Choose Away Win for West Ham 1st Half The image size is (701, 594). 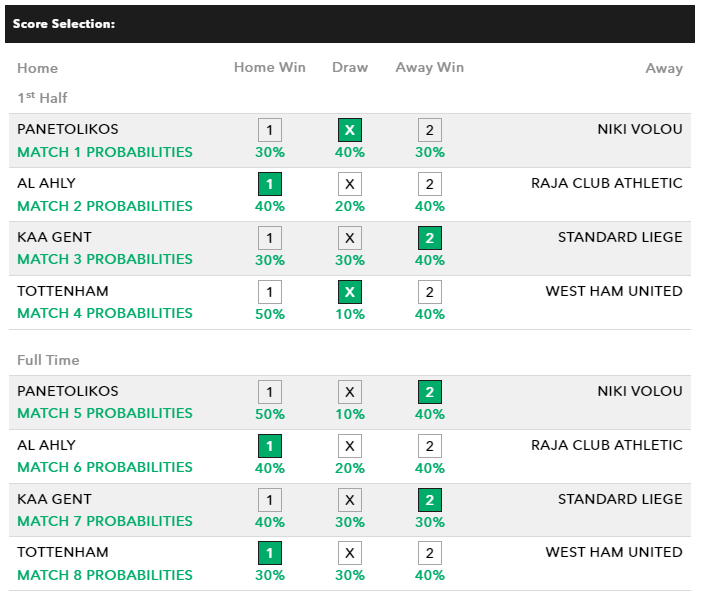pos(429,292)
